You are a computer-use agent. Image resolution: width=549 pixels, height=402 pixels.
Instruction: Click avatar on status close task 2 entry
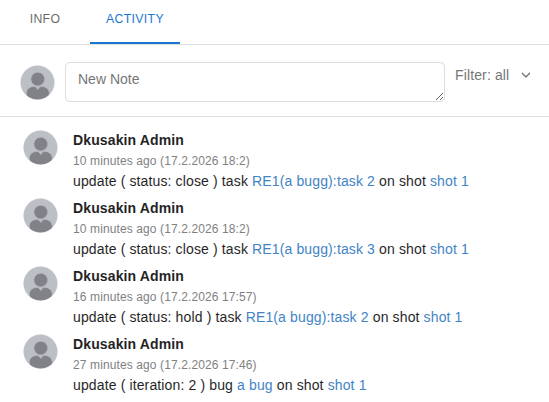pyautogui.click(x=41, y=147)
